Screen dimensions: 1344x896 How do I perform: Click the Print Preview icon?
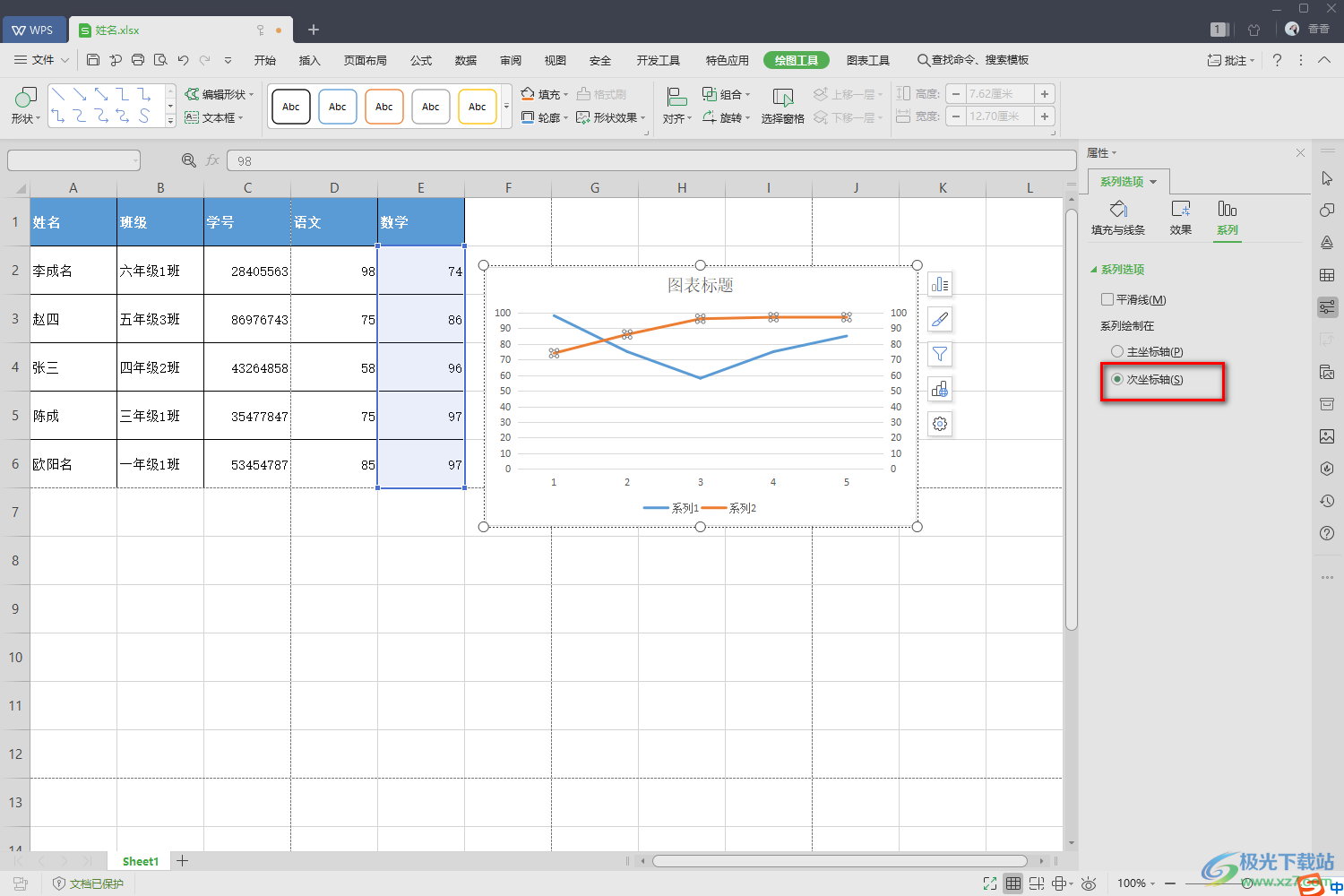pos(160,60)
